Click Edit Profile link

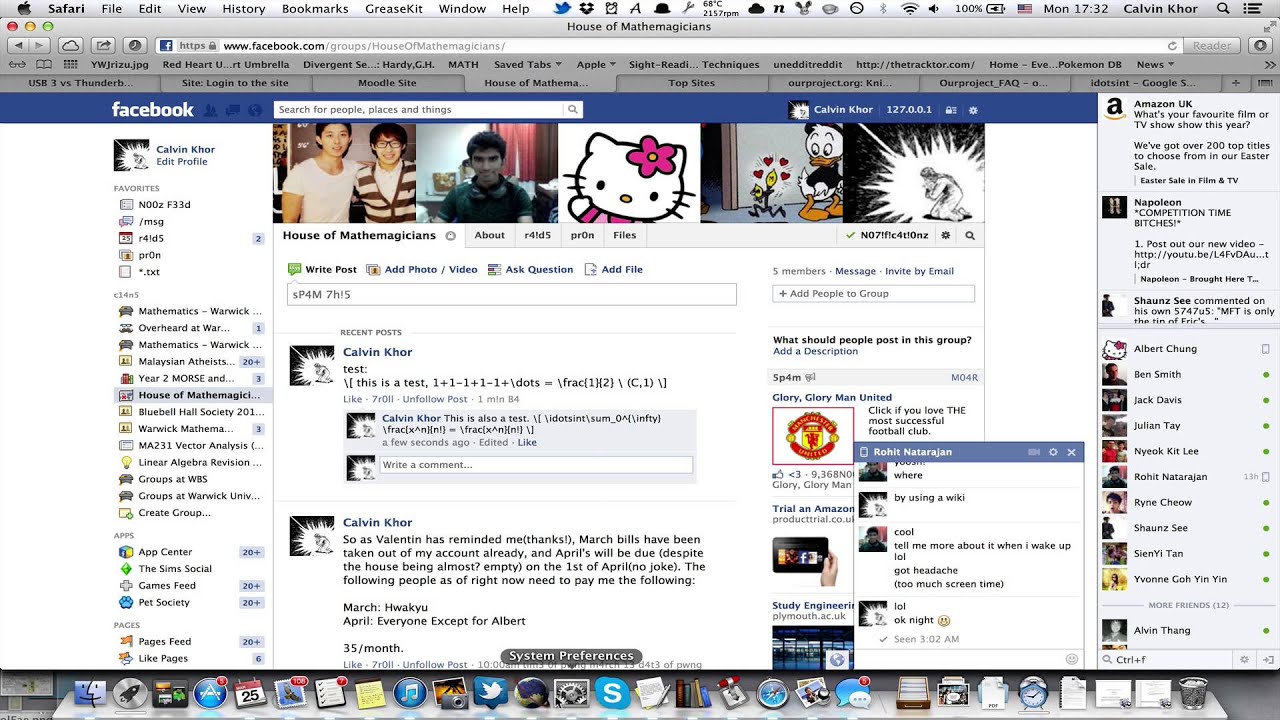point(182,162)
